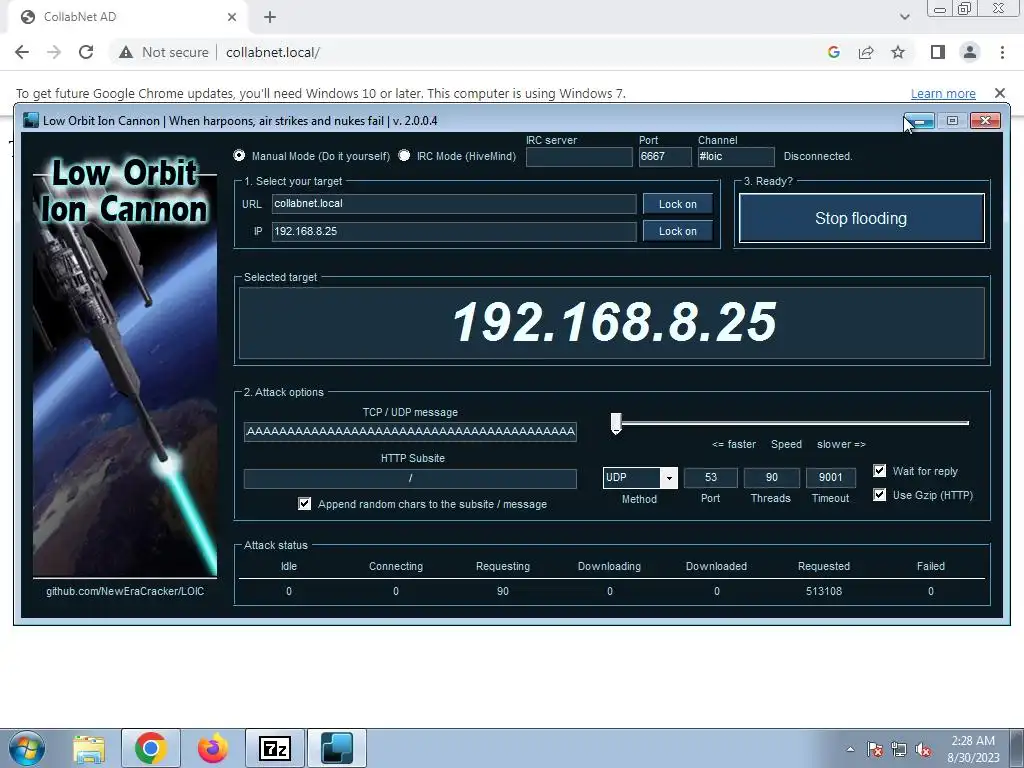
Task: Close the CollabNet AD tab
Action: 232,17
